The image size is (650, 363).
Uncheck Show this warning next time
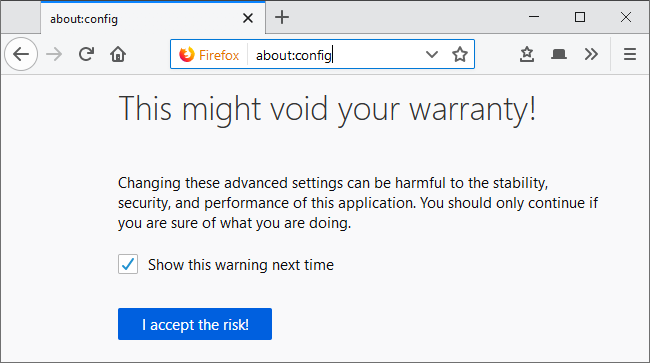coord(128,264)
